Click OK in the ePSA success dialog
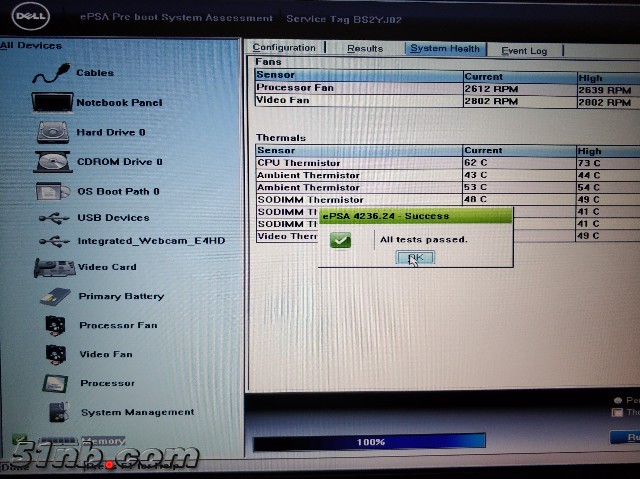640x479 pixels. (415, 257)
